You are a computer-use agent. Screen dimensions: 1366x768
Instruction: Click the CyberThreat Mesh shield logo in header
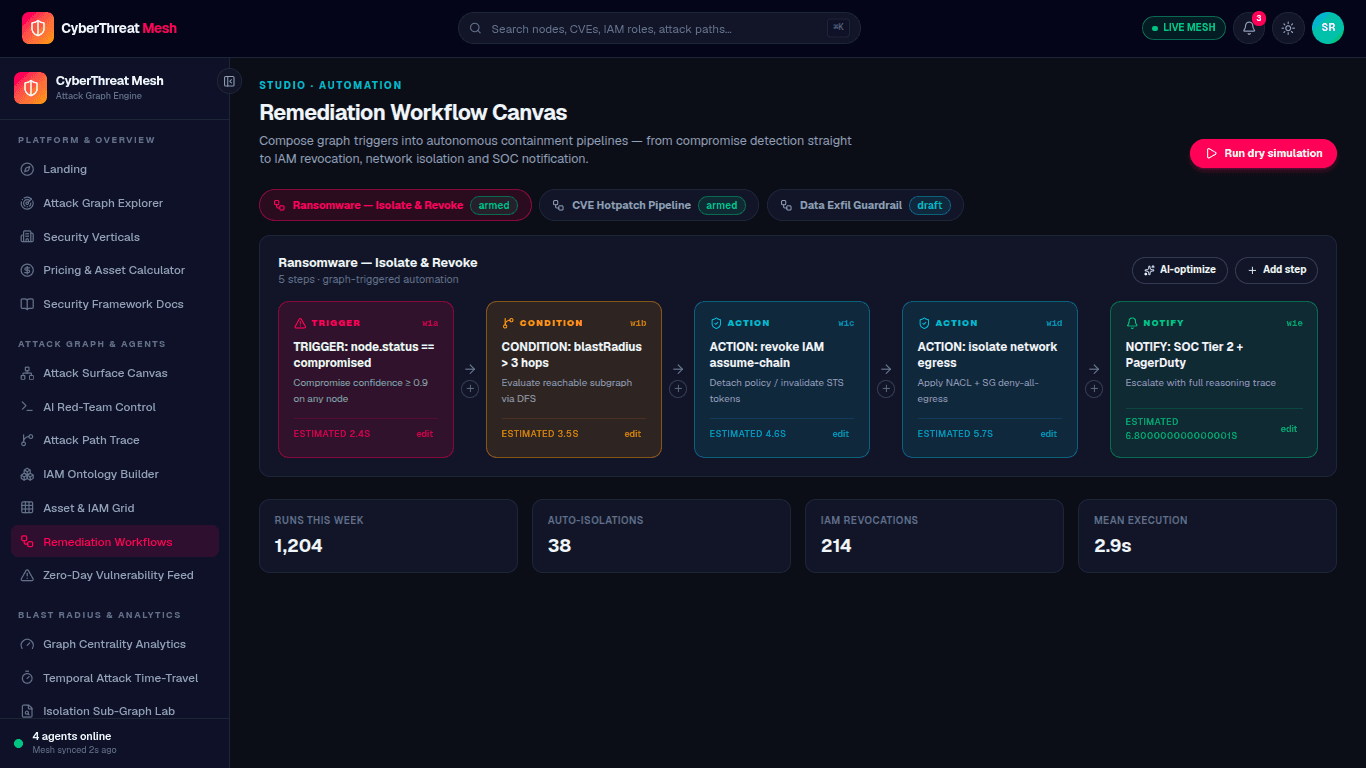38,28
